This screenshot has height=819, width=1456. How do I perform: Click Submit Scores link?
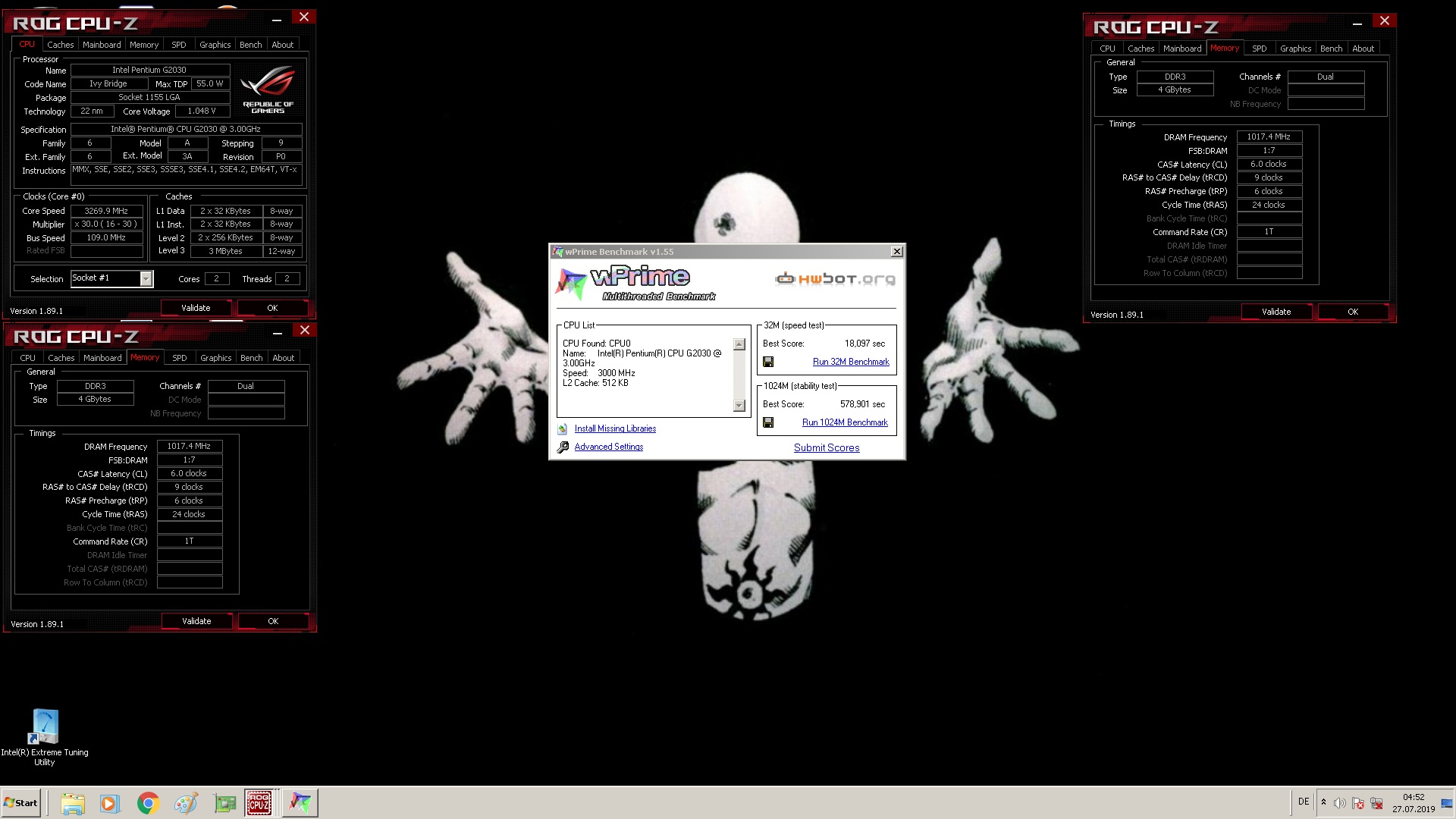coord(827,447)
